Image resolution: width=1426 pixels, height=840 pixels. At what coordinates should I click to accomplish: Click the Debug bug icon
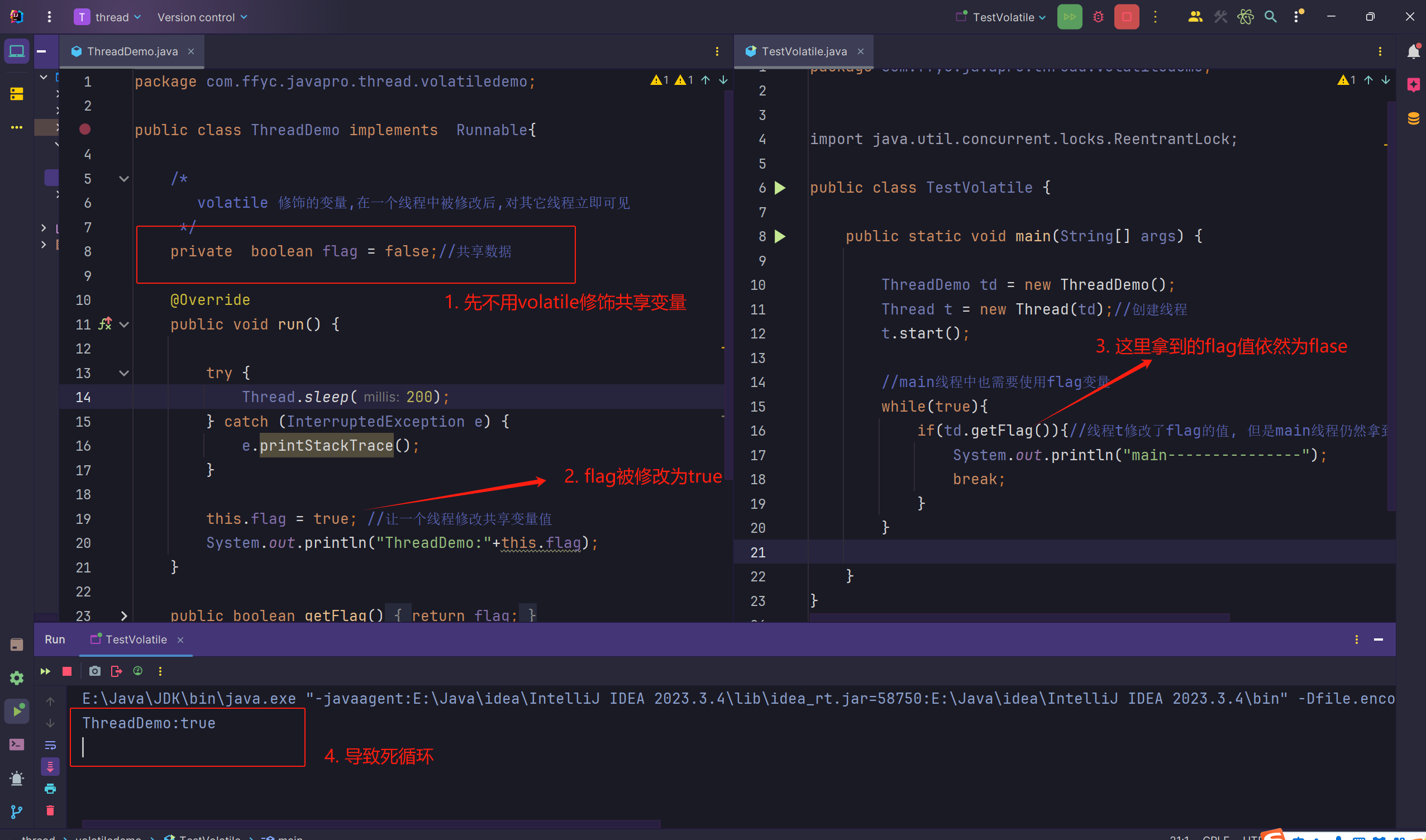(1098, 17)
